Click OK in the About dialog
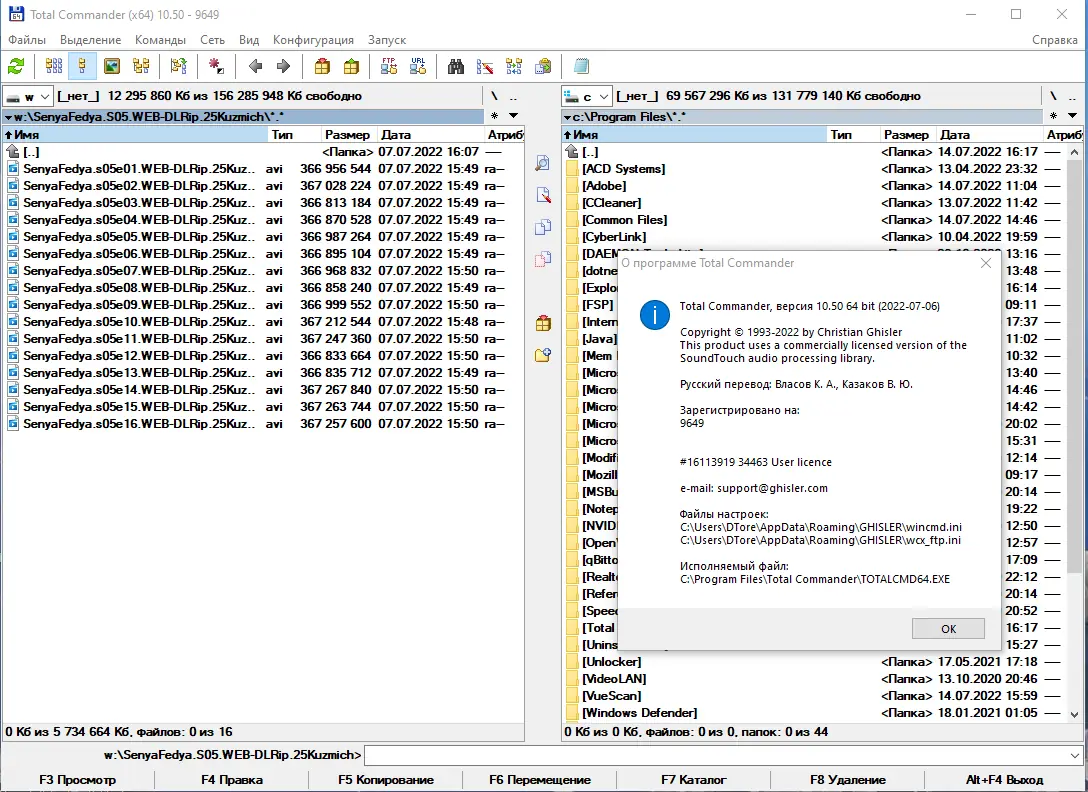 point(947,628)
